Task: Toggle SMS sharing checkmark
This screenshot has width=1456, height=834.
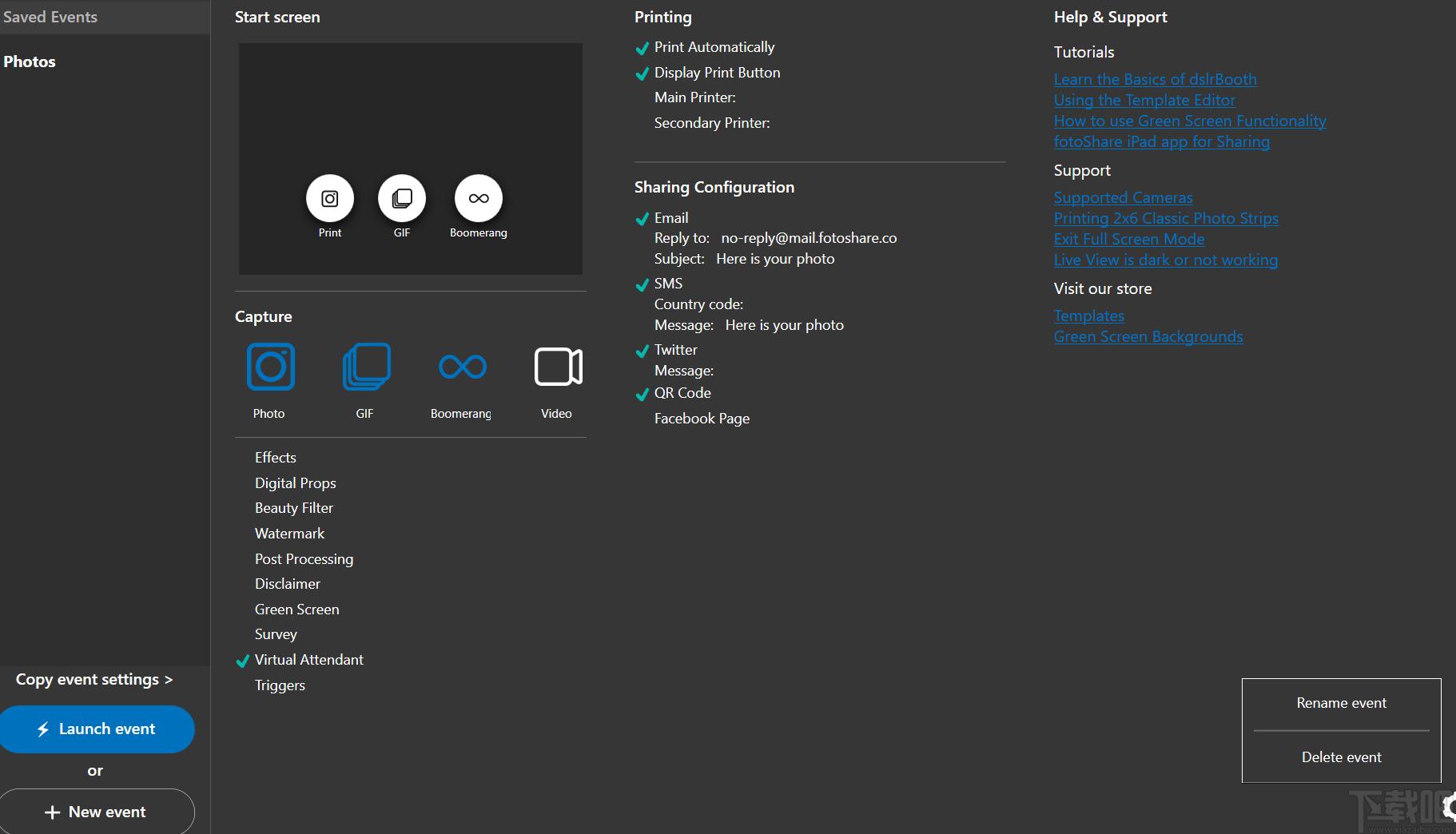Action: click(x=642, y=284)
